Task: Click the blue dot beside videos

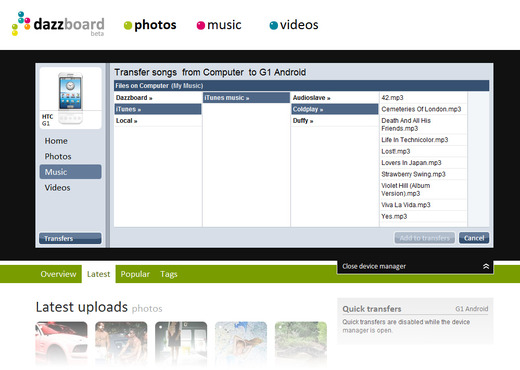Action: [x=274, y=25]
